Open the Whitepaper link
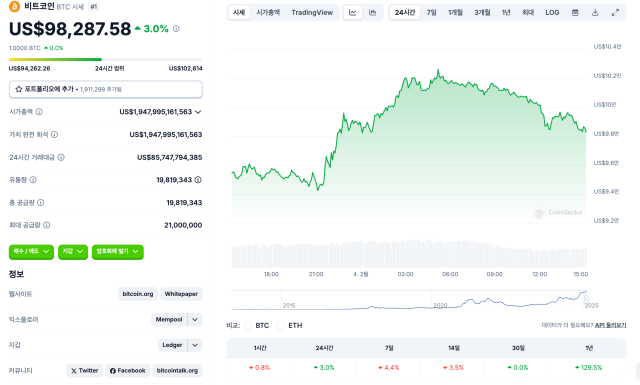640x385 pixels. pos(181,294)
